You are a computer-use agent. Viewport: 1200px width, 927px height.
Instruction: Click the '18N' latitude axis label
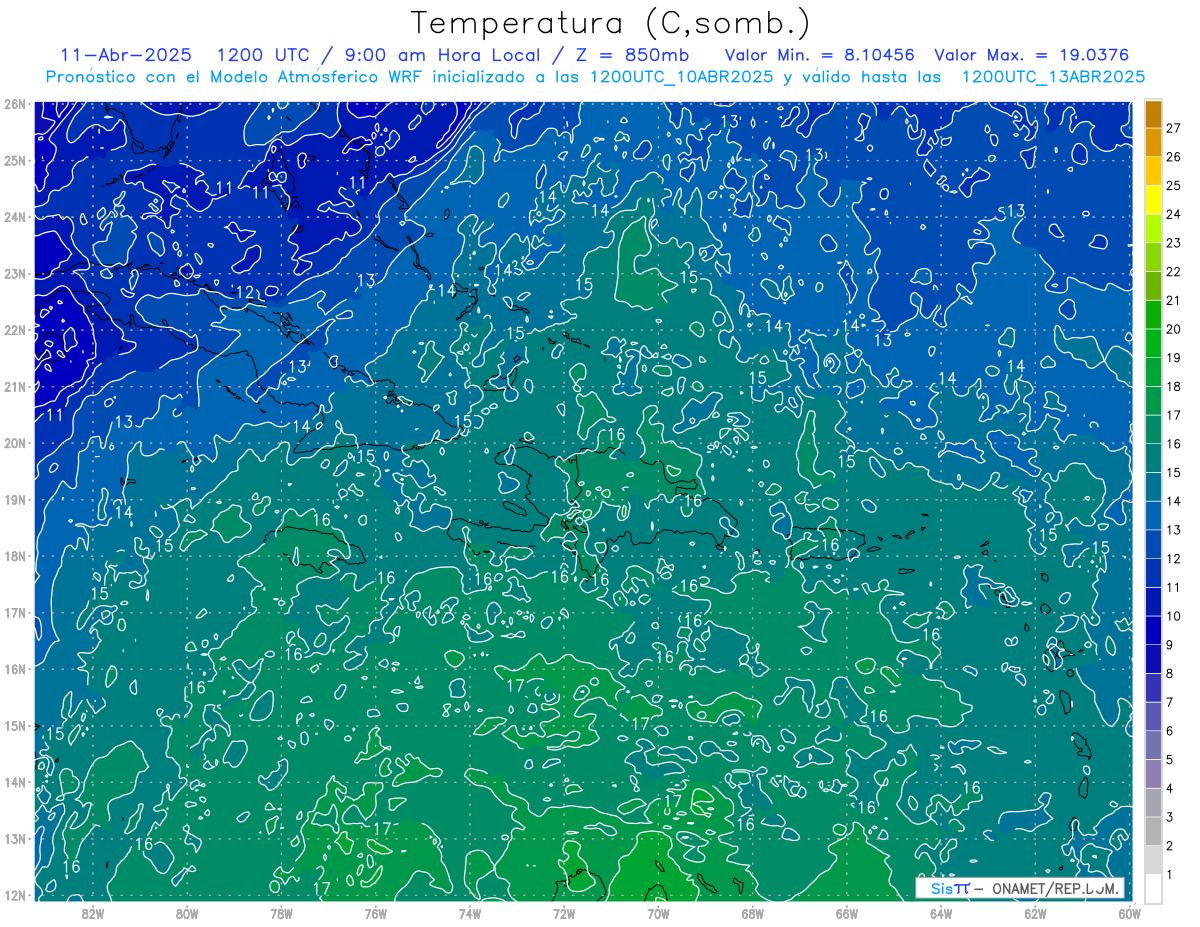(x=13, y=556)
